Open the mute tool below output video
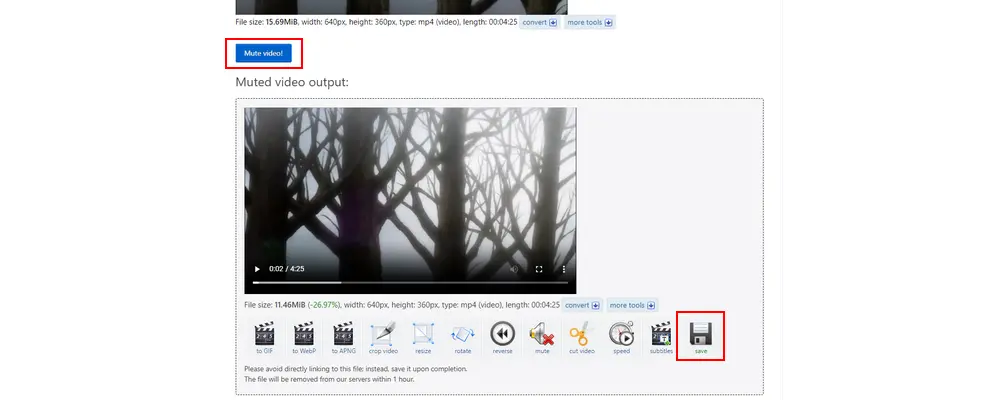1000x400 pixels. [541, 337]
